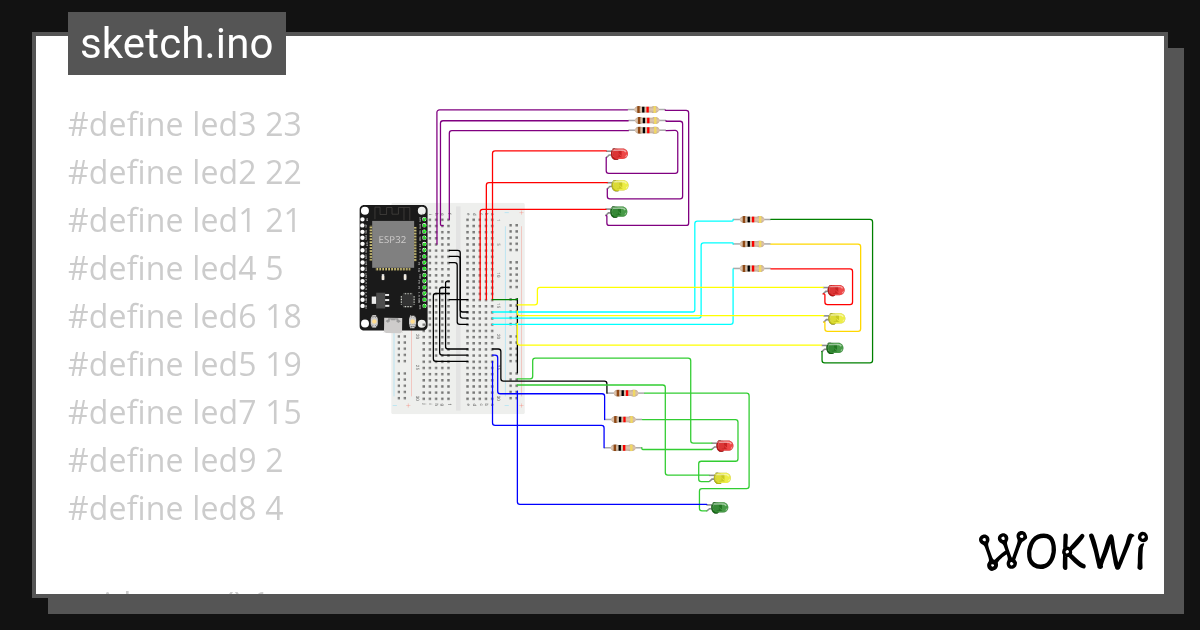Toggle the green LED at the far right
Viewport: 1200px width, 630px height.
click(835, 347)
